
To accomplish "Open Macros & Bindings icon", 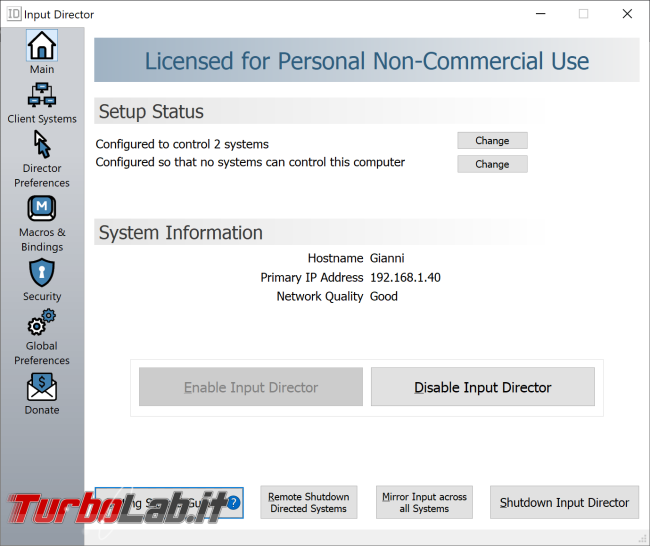I will (x=42, y=208).
